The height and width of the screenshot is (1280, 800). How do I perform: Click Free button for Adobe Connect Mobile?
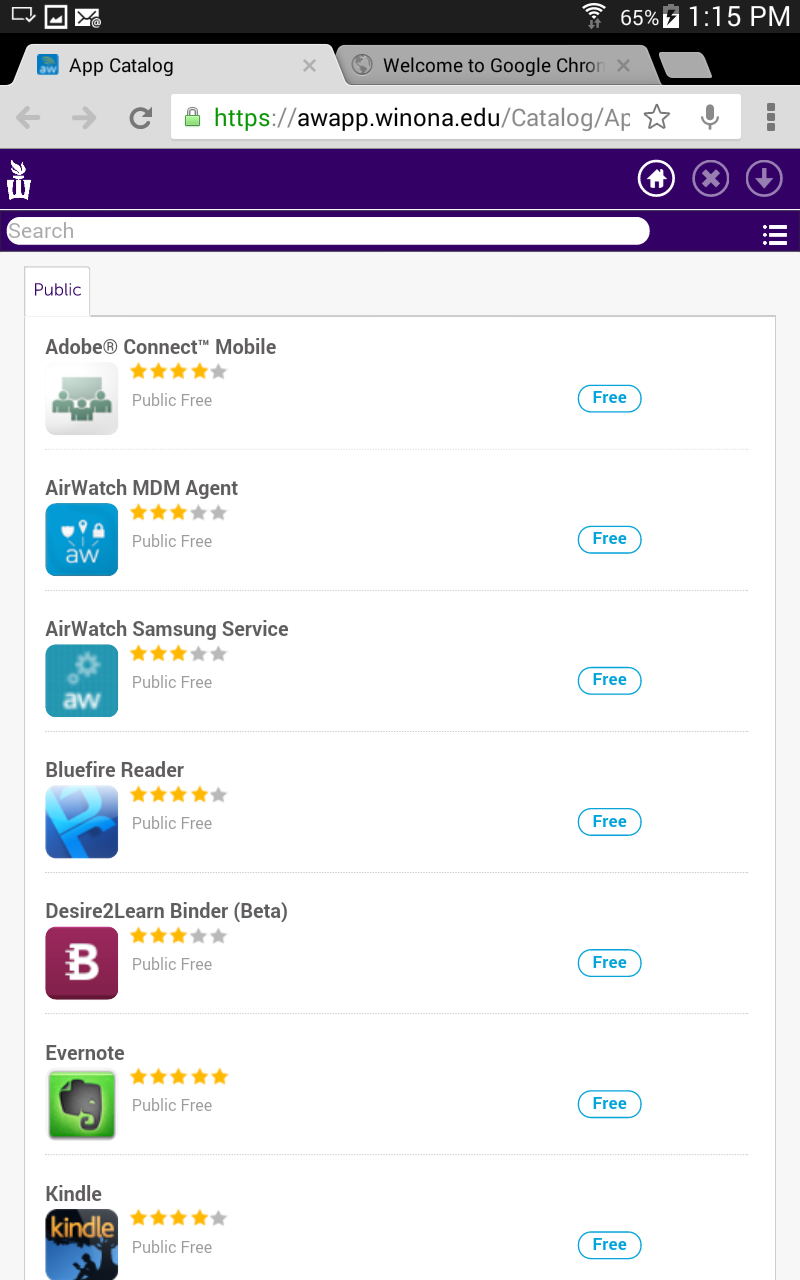tap(609, 398)
